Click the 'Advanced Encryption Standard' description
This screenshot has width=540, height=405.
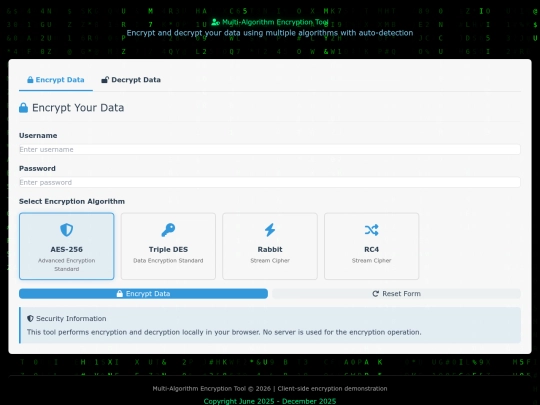click(66, 265)
